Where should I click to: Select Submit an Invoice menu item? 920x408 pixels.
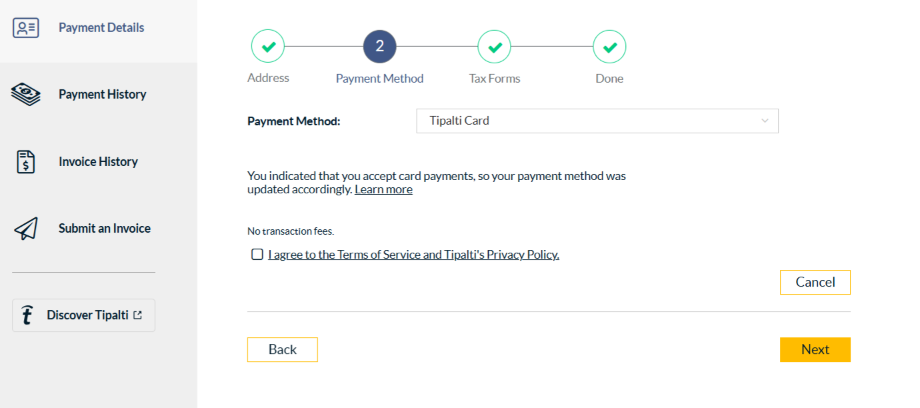[104, 229]
